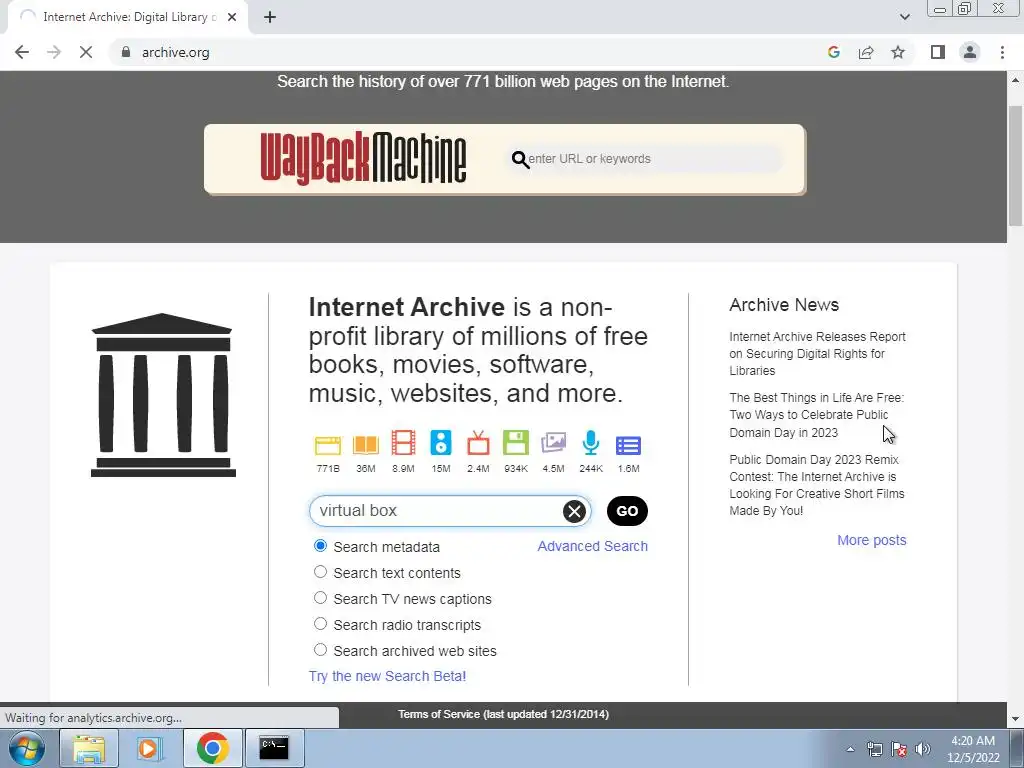Open the Windows Start menu

[x=26, y=748]
